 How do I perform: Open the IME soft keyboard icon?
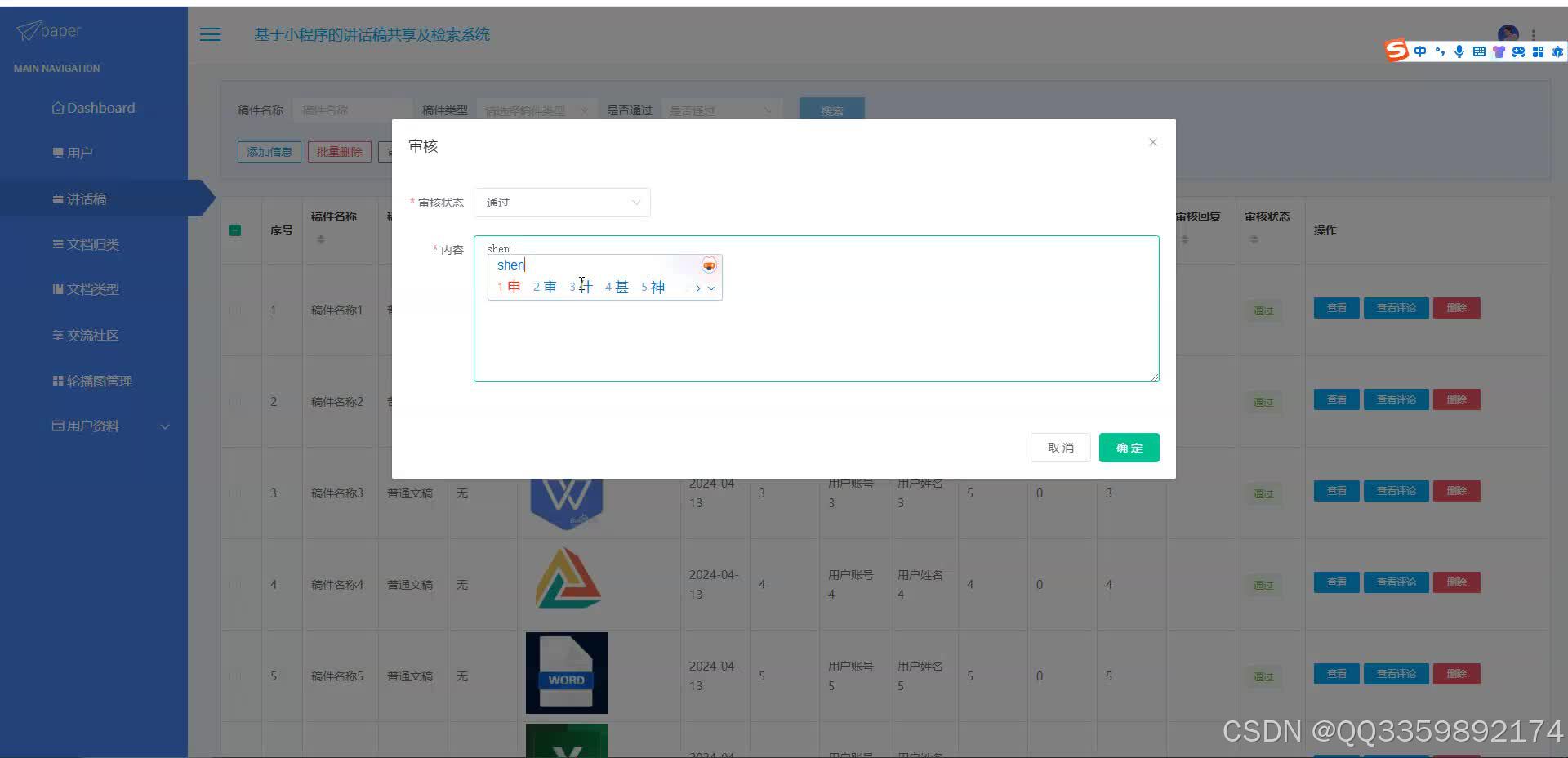tap(1479, 51)
